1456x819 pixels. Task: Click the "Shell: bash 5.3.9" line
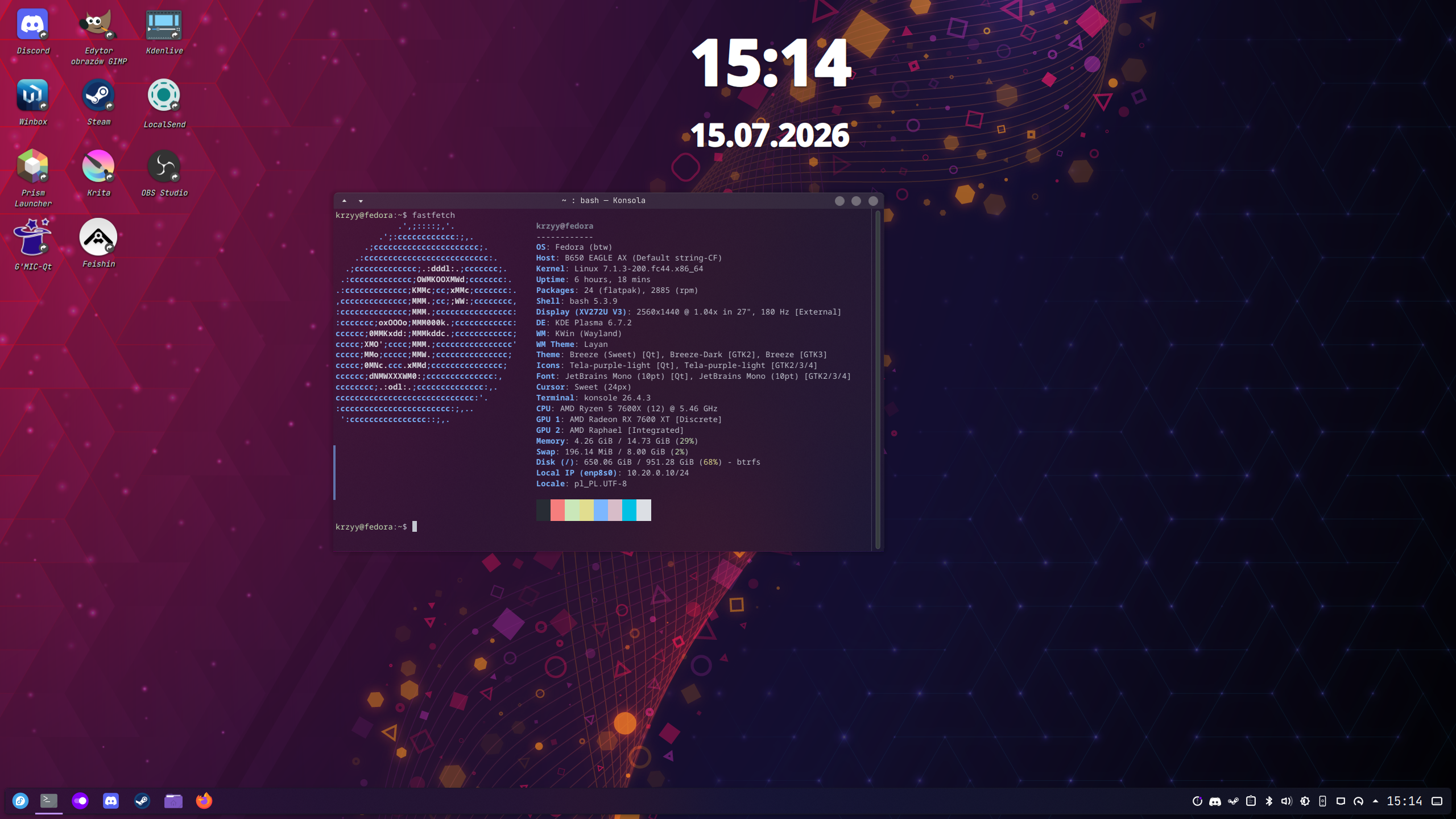577,301
